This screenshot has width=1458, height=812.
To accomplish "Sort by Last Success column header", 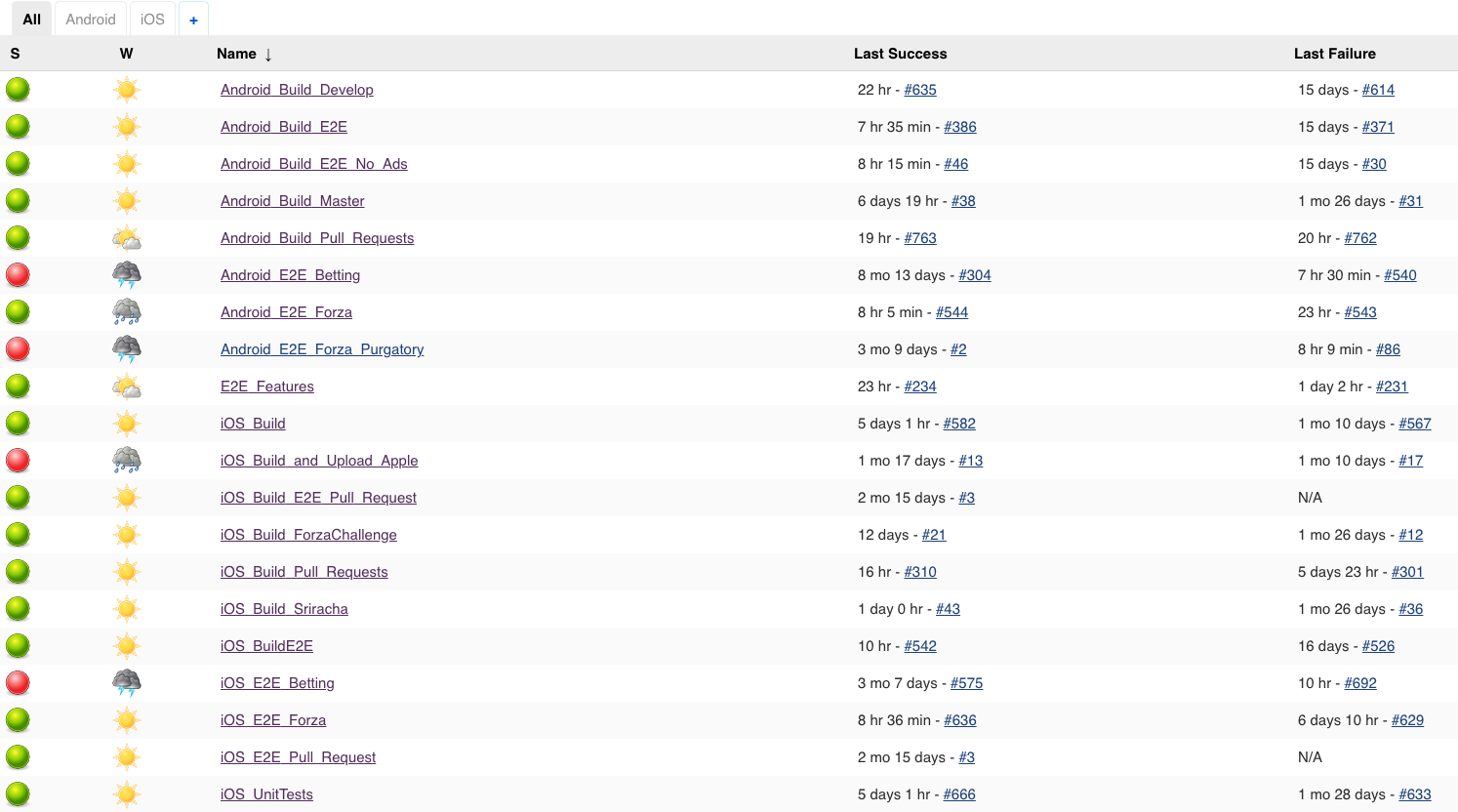I will click(x=900, y=54).
